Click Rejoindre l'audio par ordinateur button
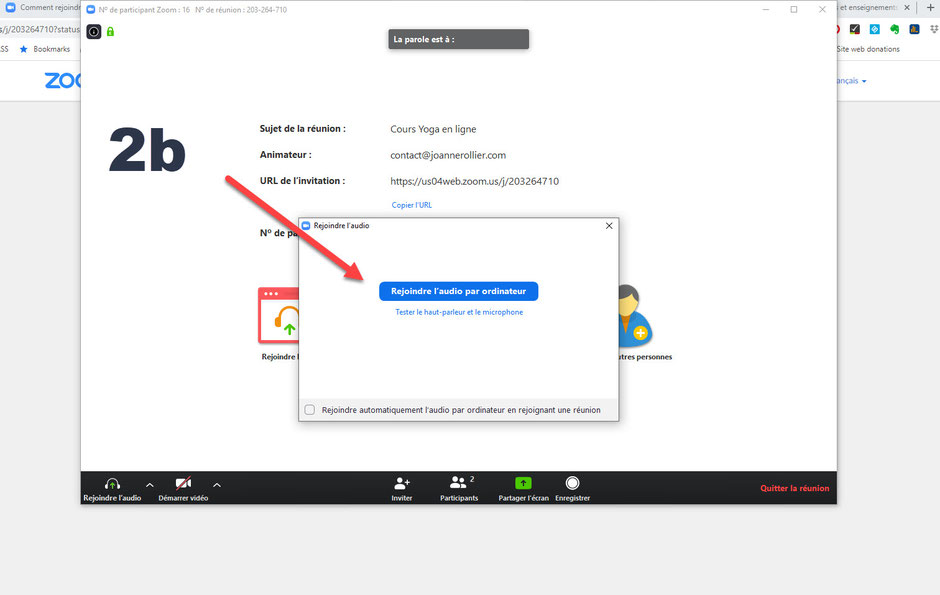The image size is (940, 595). click(x=459, y=291)
